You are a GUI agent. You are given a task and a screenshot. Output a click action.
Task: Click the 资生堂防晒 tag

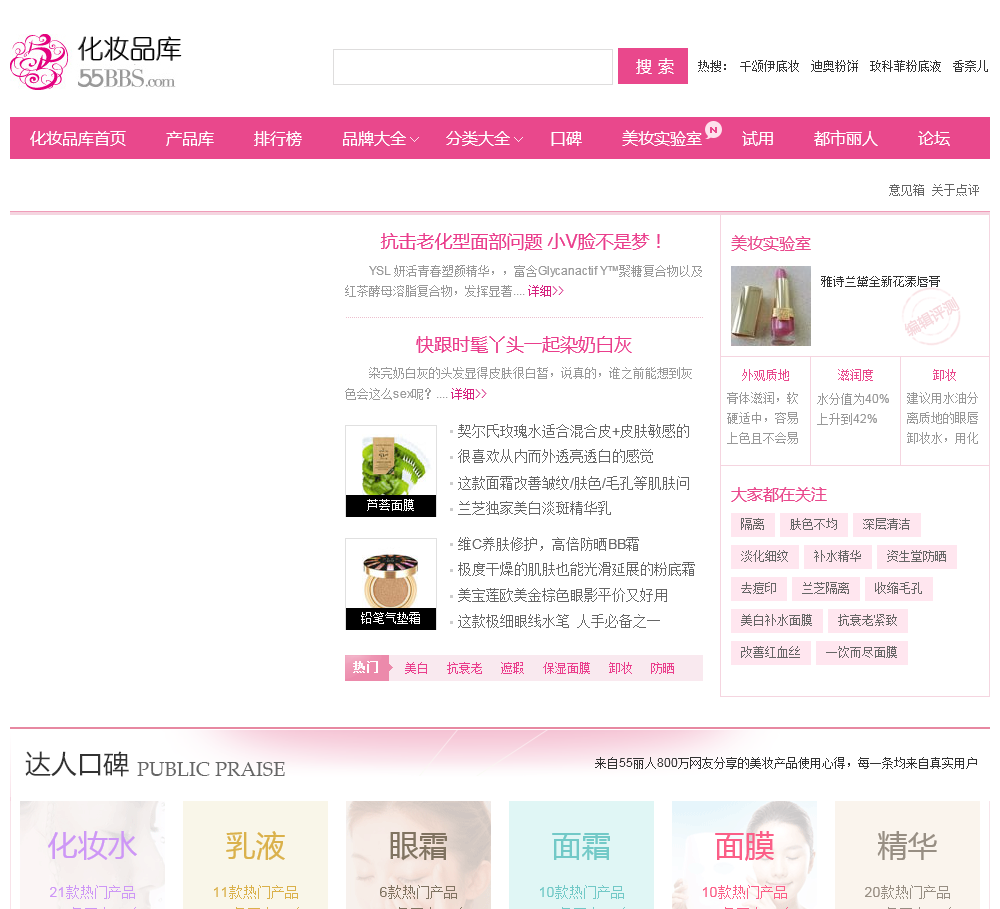[916, 556]
